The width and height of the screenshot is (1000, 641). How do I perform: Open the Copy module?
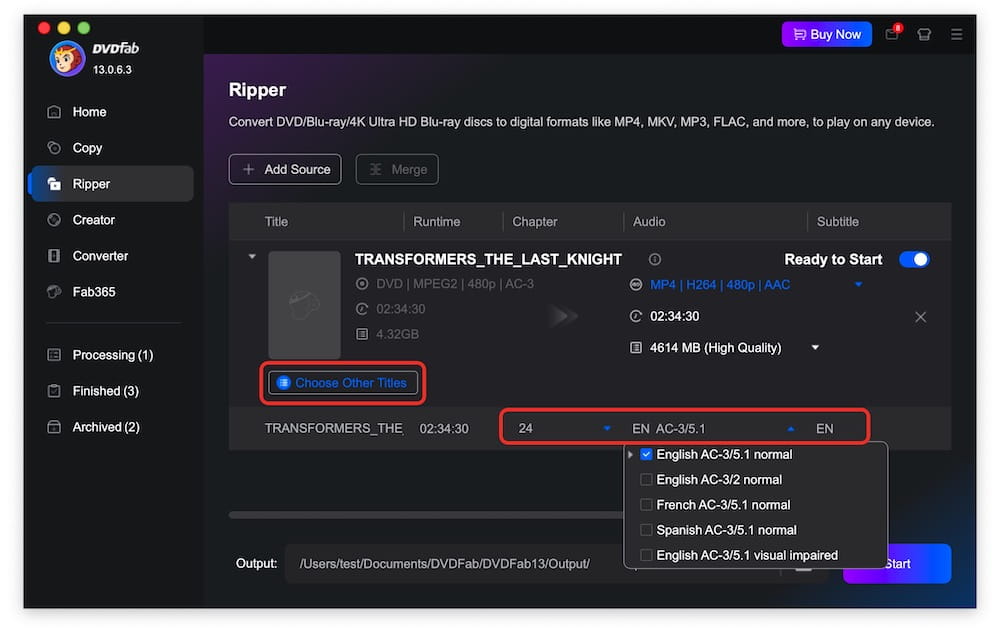coord(87,148)
